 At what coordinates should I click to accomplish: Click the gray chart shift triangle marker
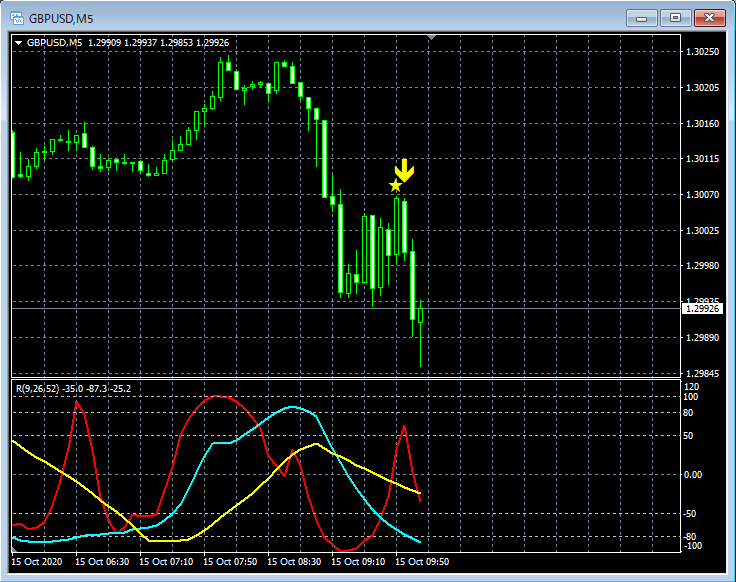coord(431,38)
